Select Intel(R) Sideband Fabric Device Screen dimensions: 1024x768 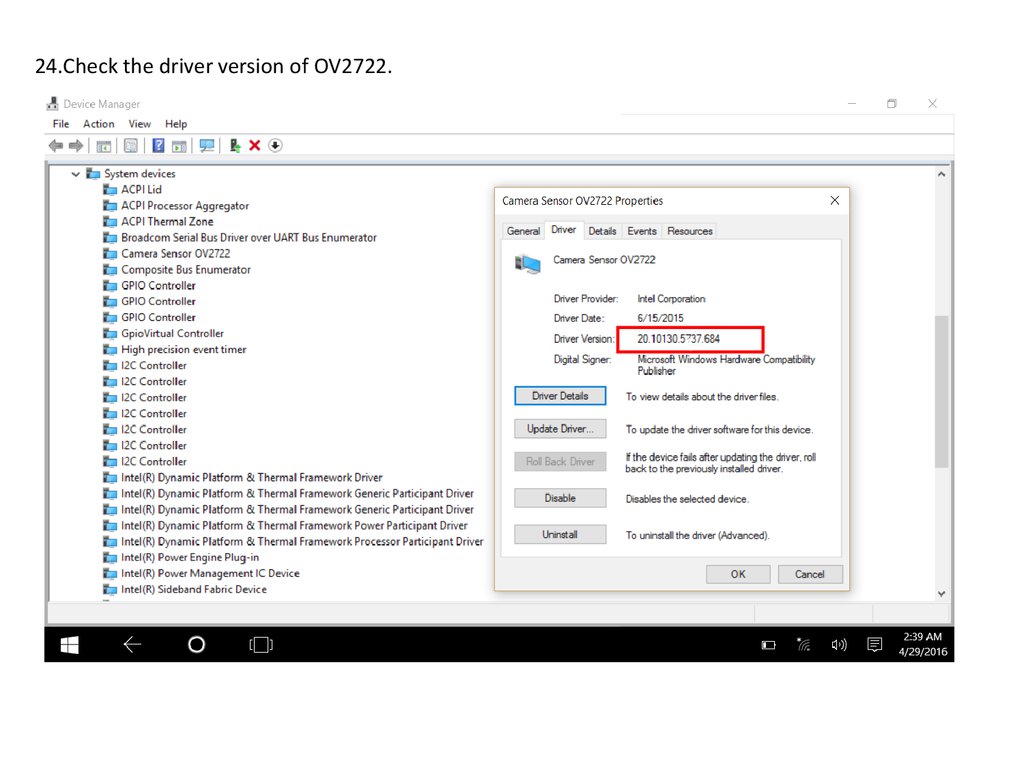coord(194,590)
